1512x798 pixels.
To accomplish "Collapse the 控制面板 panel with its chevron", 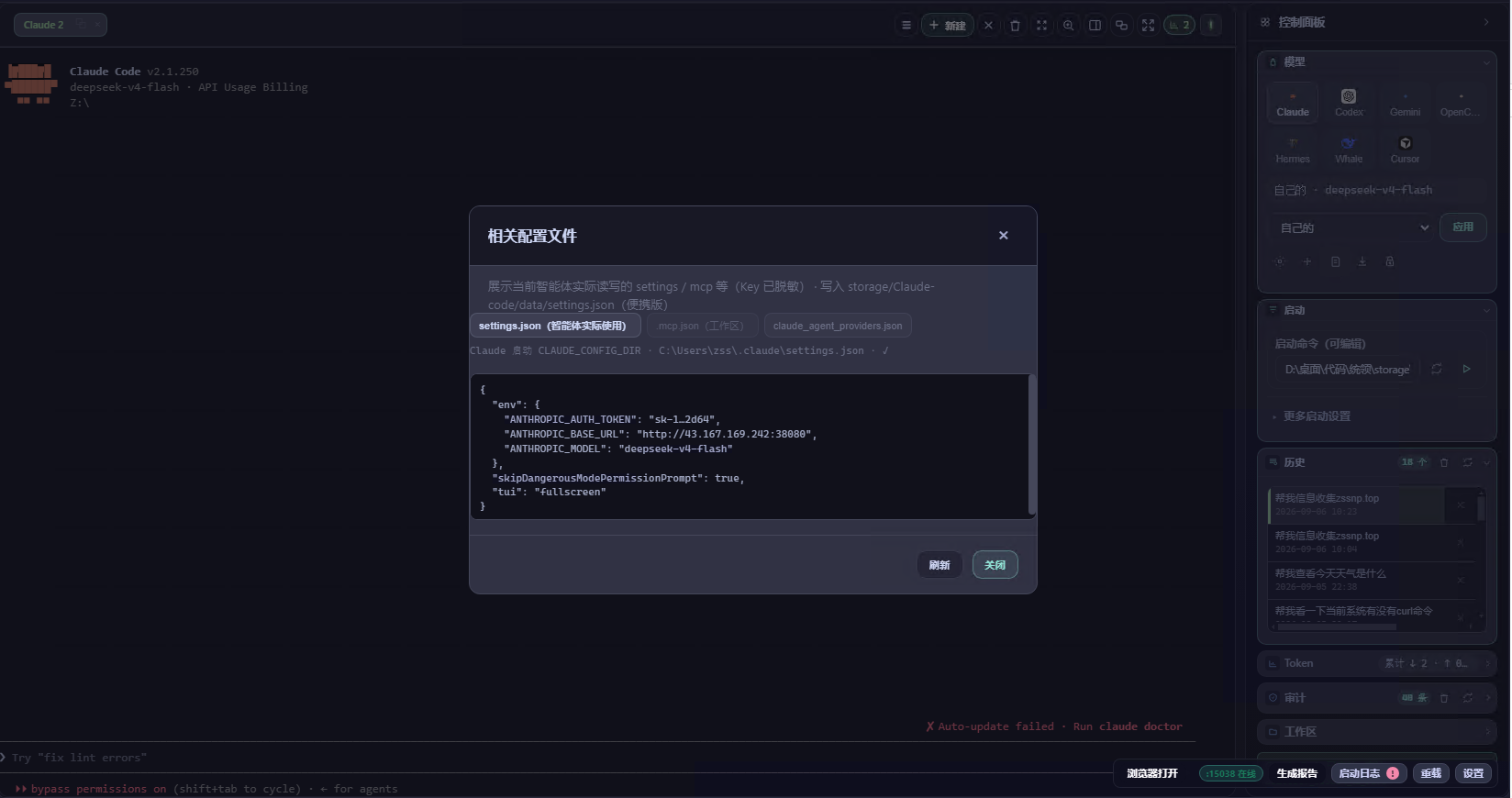I will (1486, 22).
